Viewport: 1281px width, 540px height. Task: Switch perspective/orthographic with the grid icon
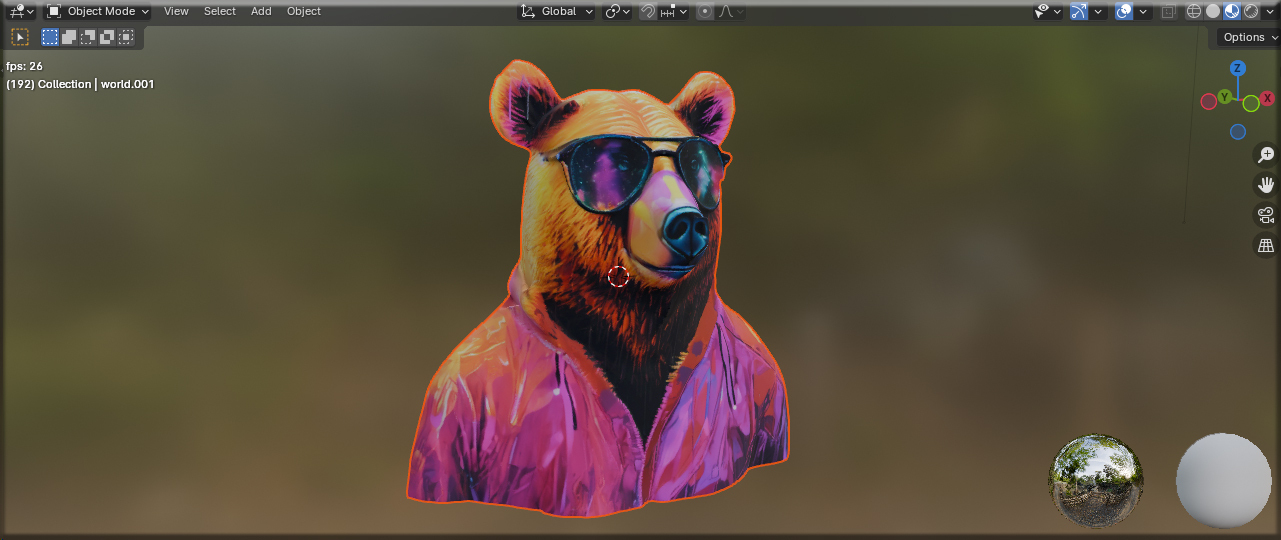coord(1266,245)
